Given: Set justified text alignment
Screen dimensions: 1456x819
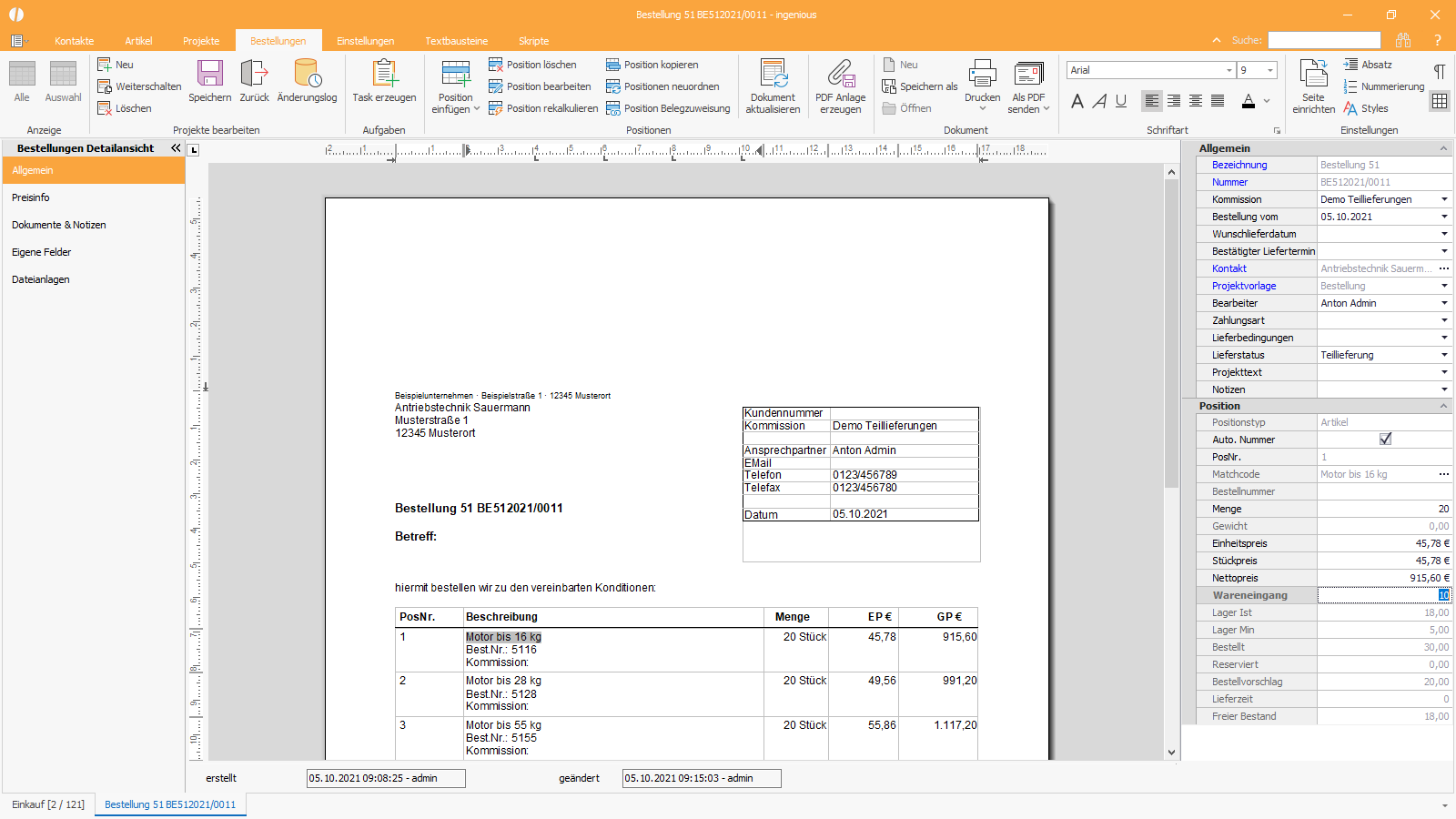Looking at the screenshot, I should pyautogui.click(x=1218, y=101).
